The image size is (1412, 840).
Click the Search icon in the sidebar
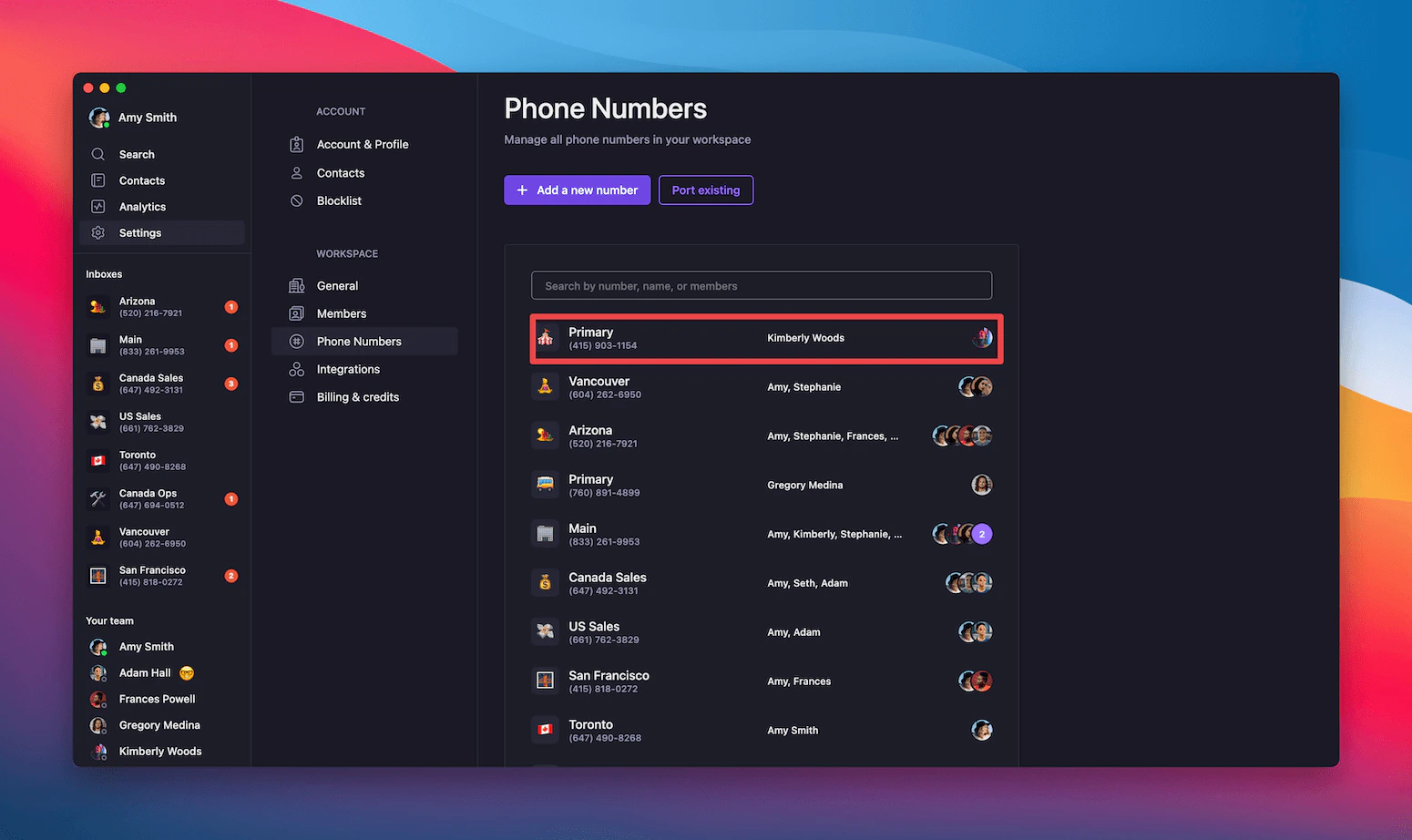click(x=99, y=154)
